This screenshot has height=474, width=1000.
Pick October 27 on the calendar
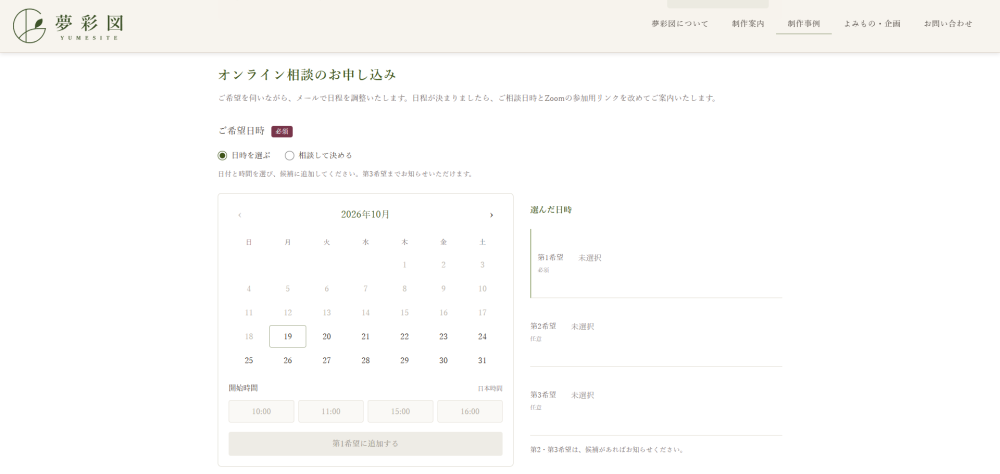tap(327, 360)
